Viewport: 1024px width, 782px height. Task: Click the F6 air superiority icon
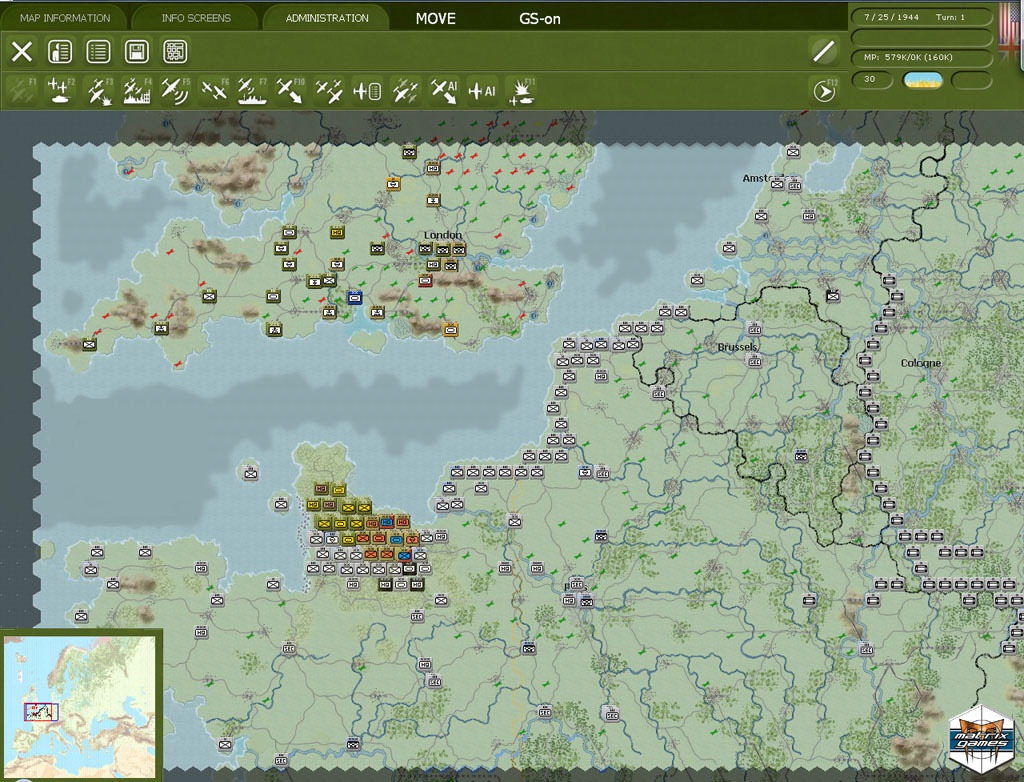pos(213,91)
